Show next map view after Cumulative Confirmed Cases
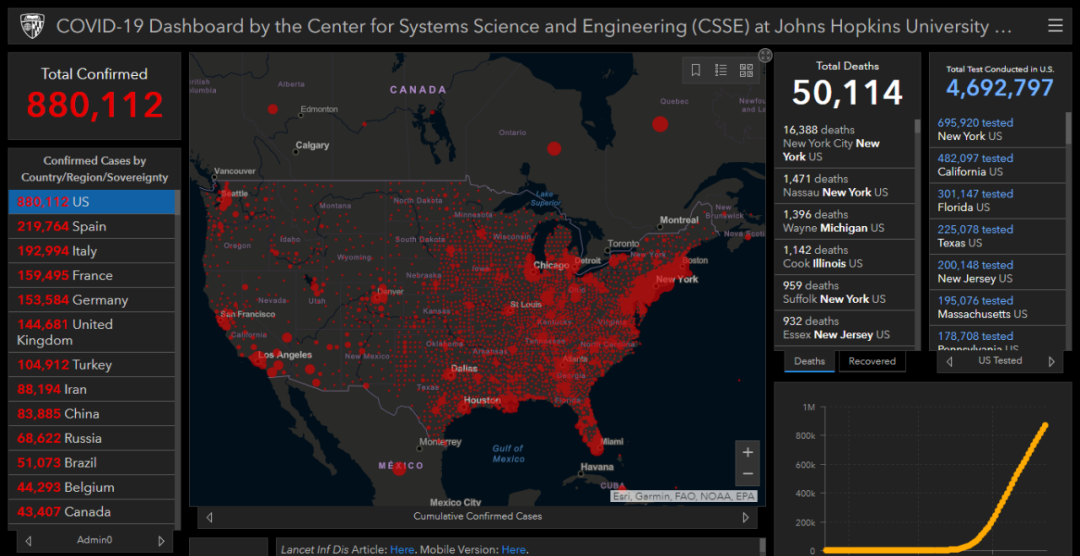1080x556 pixels. (x=745, y=517)
